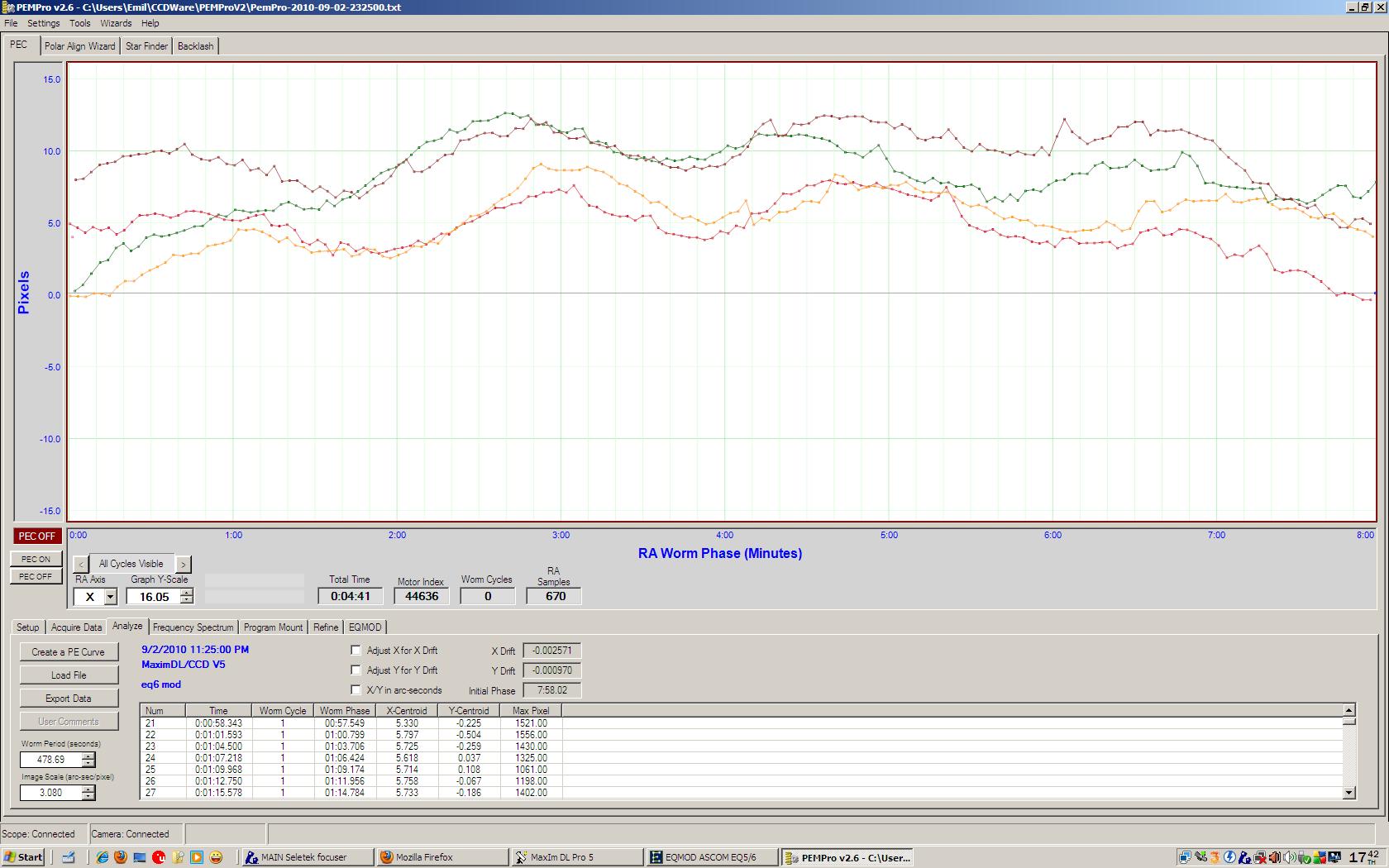
Task: Click the Load File button
Action: coord(69,675)
